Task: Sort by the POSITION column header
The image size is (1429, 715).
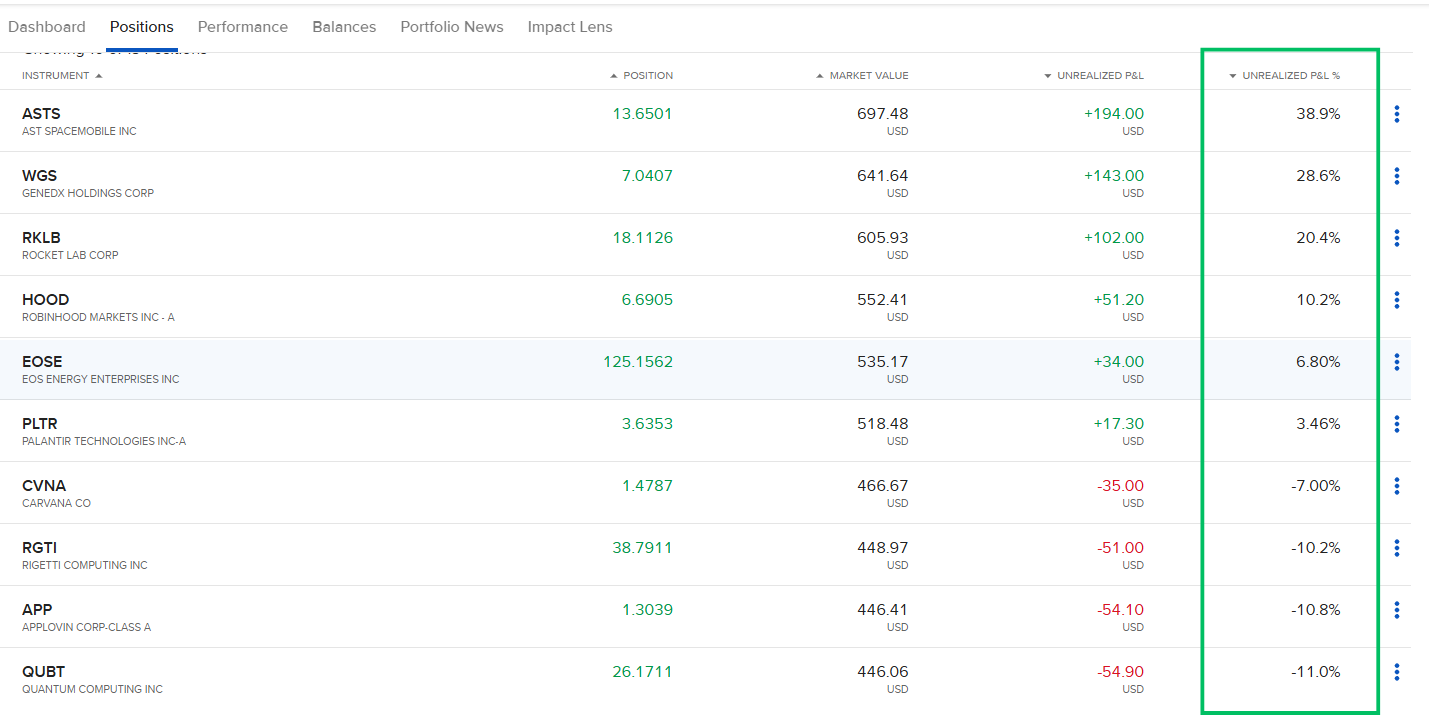Action: pyautogui.click(x=641, y=76)
